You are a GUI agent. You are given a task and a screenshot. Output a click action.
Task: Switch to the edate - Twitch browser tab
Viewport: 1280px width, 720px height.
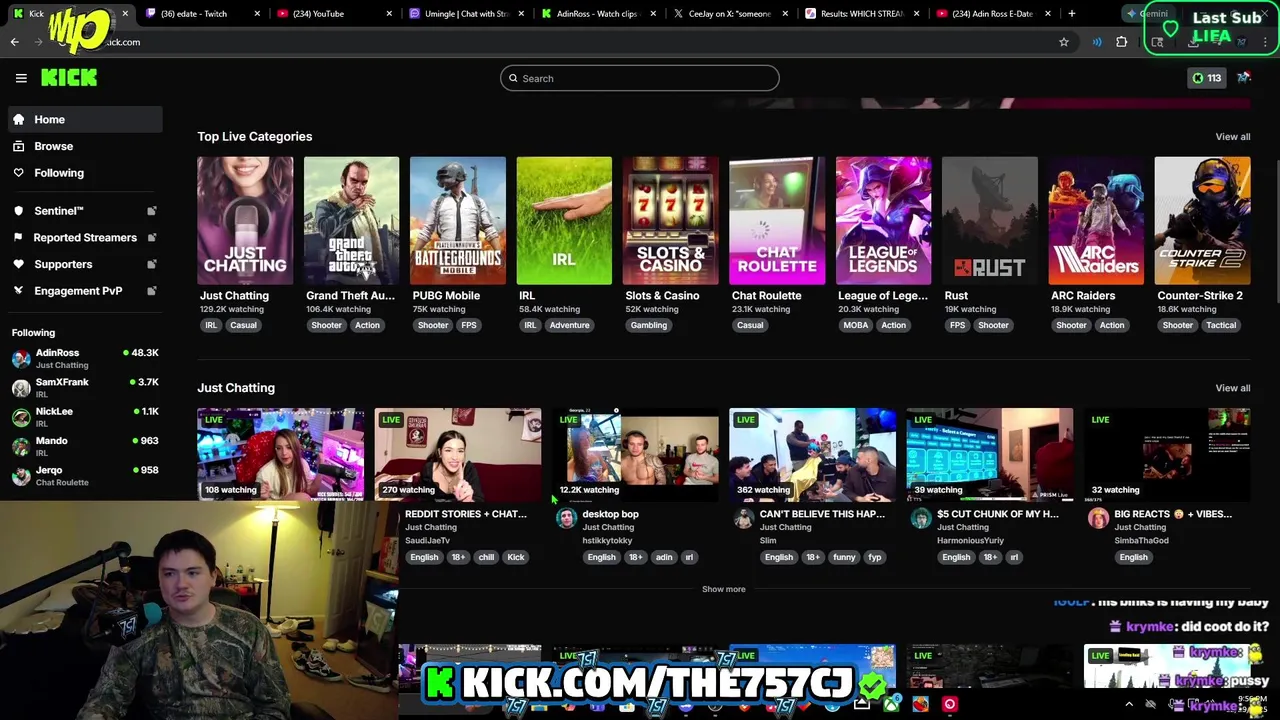click(x=201, y=14)
